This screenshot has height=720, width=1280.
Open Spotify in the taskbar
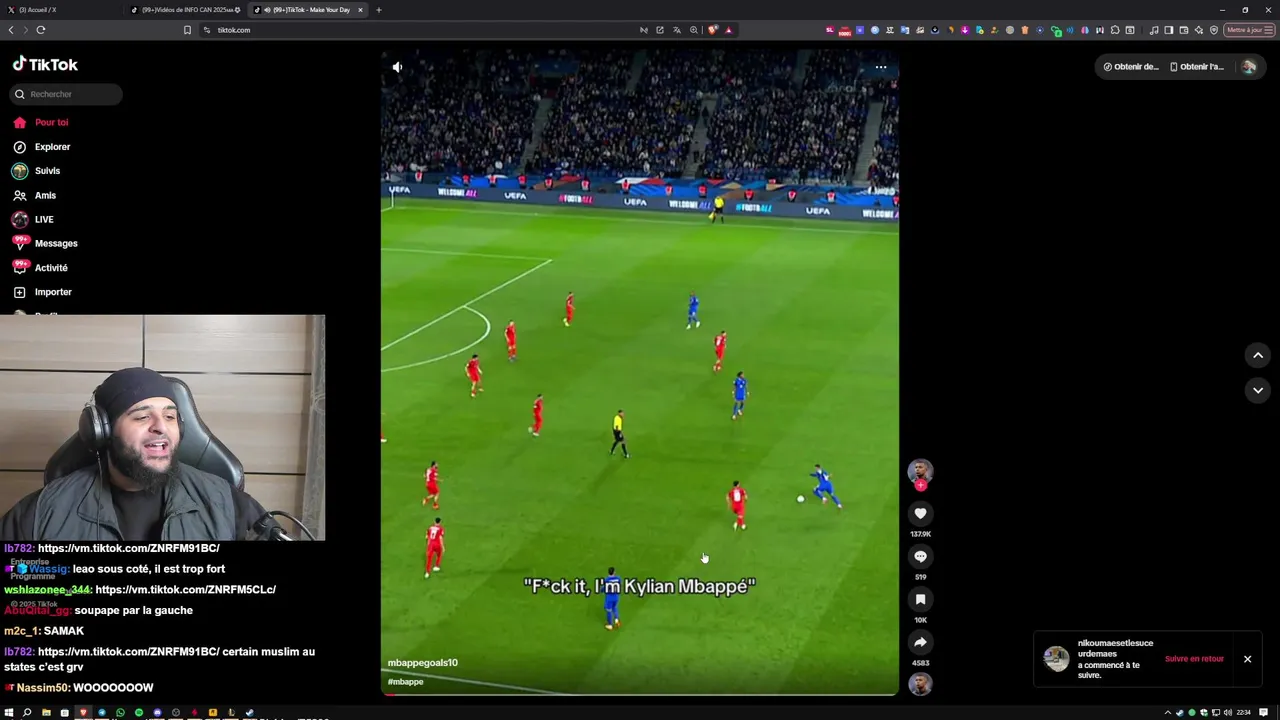[x=139, y=713]
